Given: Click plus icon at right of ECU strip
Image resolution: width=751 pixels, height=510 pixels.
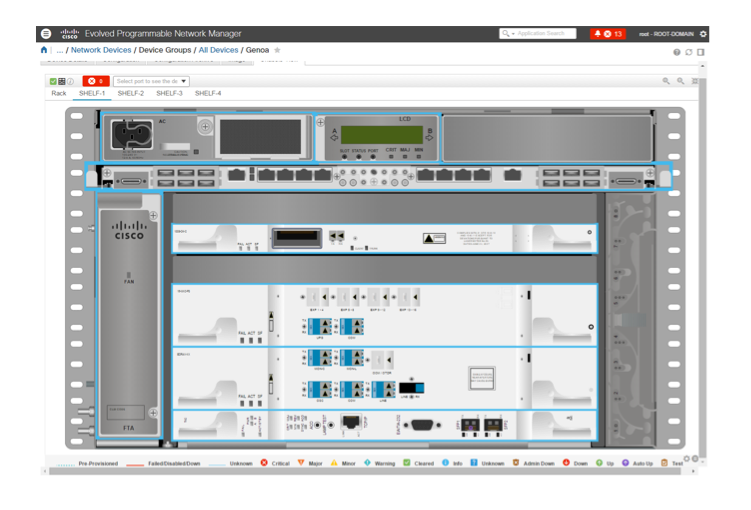Looking at the screenshot, I should [x=650, y=173].
